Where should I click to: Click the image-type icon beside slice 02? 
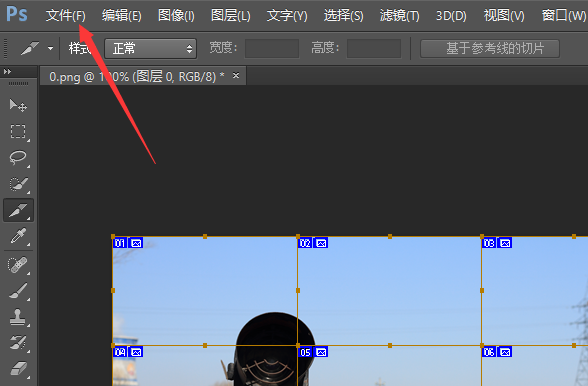[x=321, y=243]
